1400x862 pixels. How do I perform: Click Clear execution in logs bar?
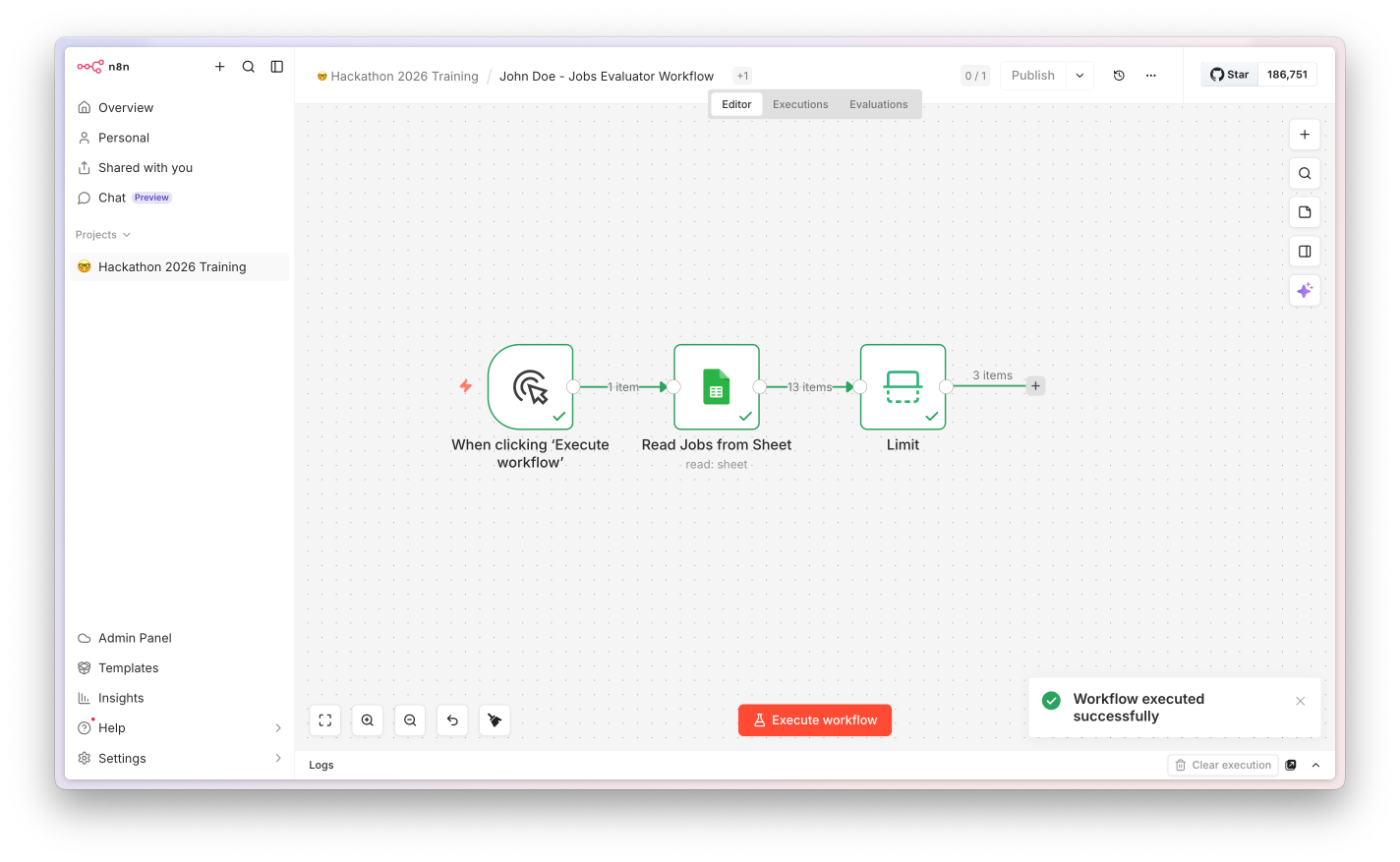[1223, 765]
